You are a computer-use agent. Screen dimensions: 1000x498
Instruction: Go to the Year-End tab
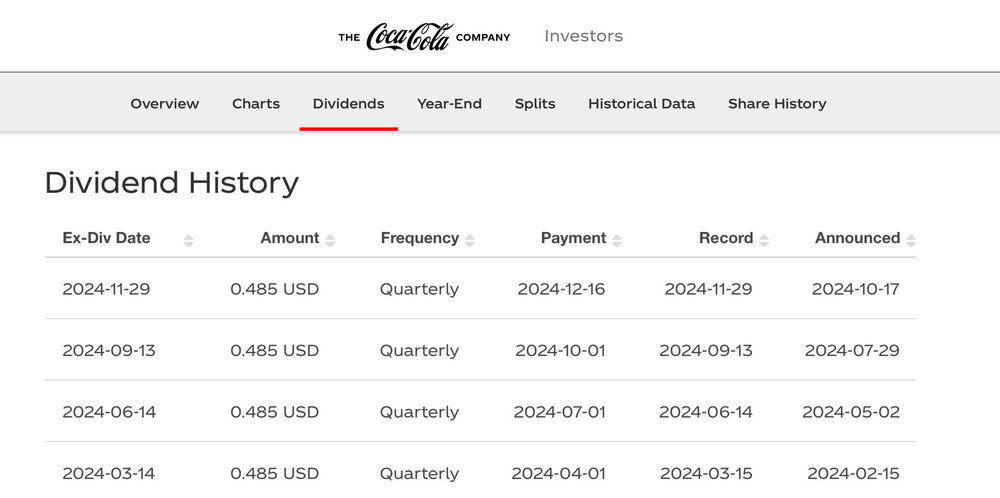click(449, 104)
